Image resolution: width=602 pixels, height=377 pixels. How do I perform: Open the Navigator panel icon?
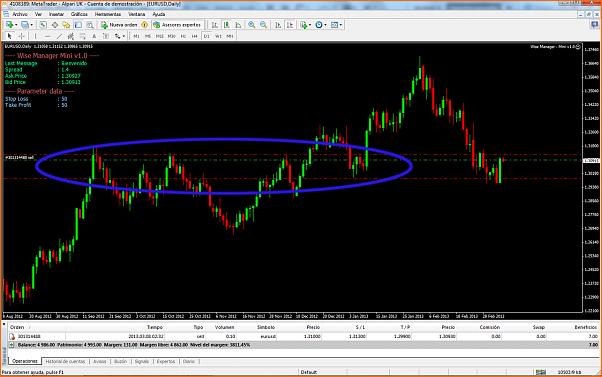(x=66, y=25)
